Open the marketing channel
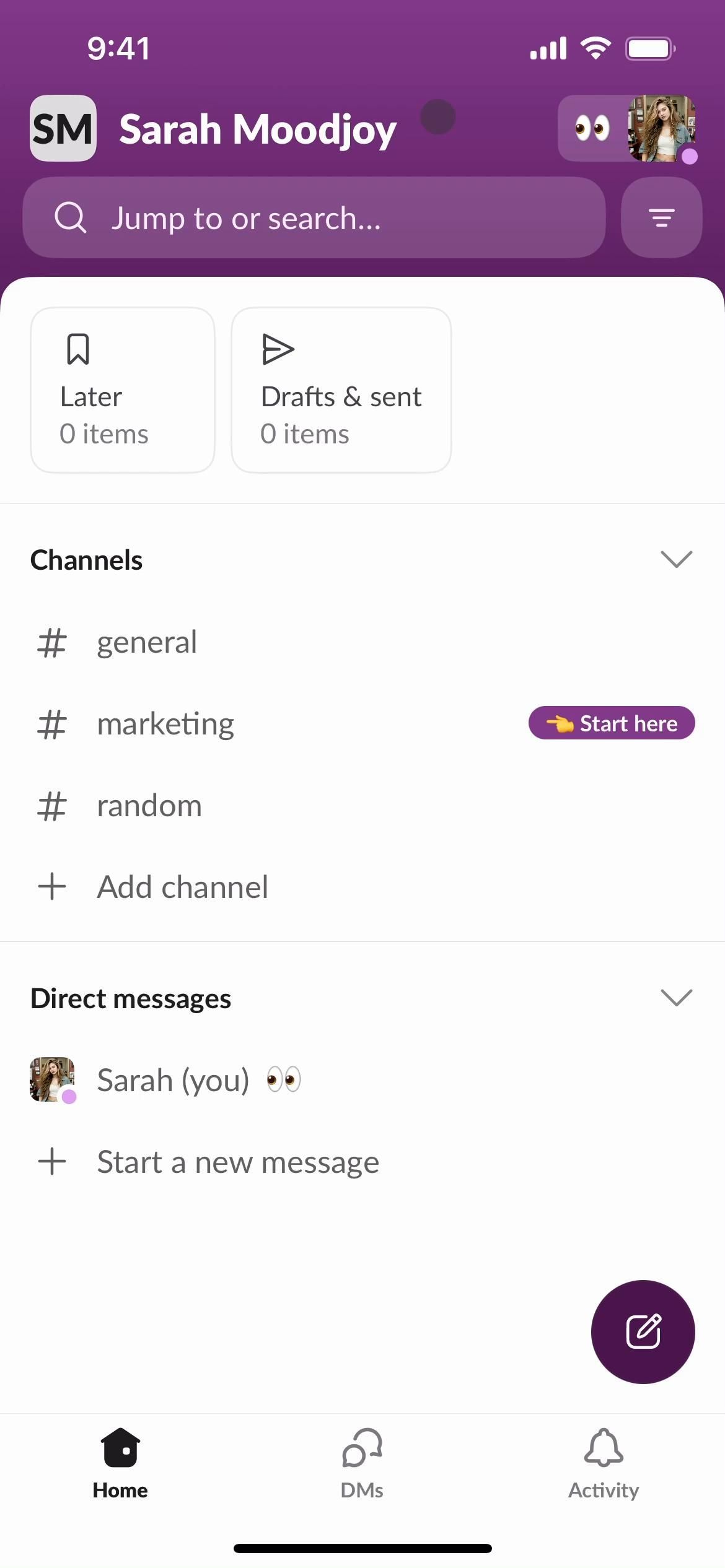 [x=165, y=724]
